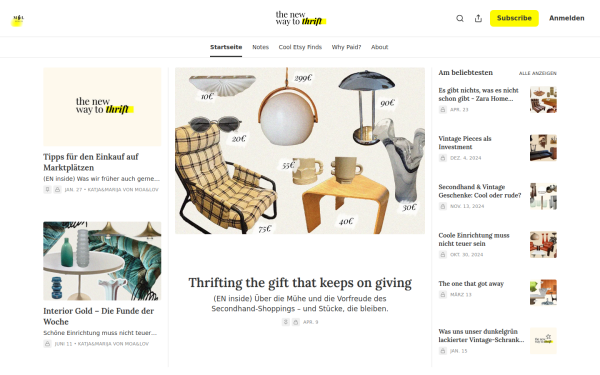Screen dimensions: 600x375
Task: Click lock icon next to APR. 9 date
Action: (296, 322)
